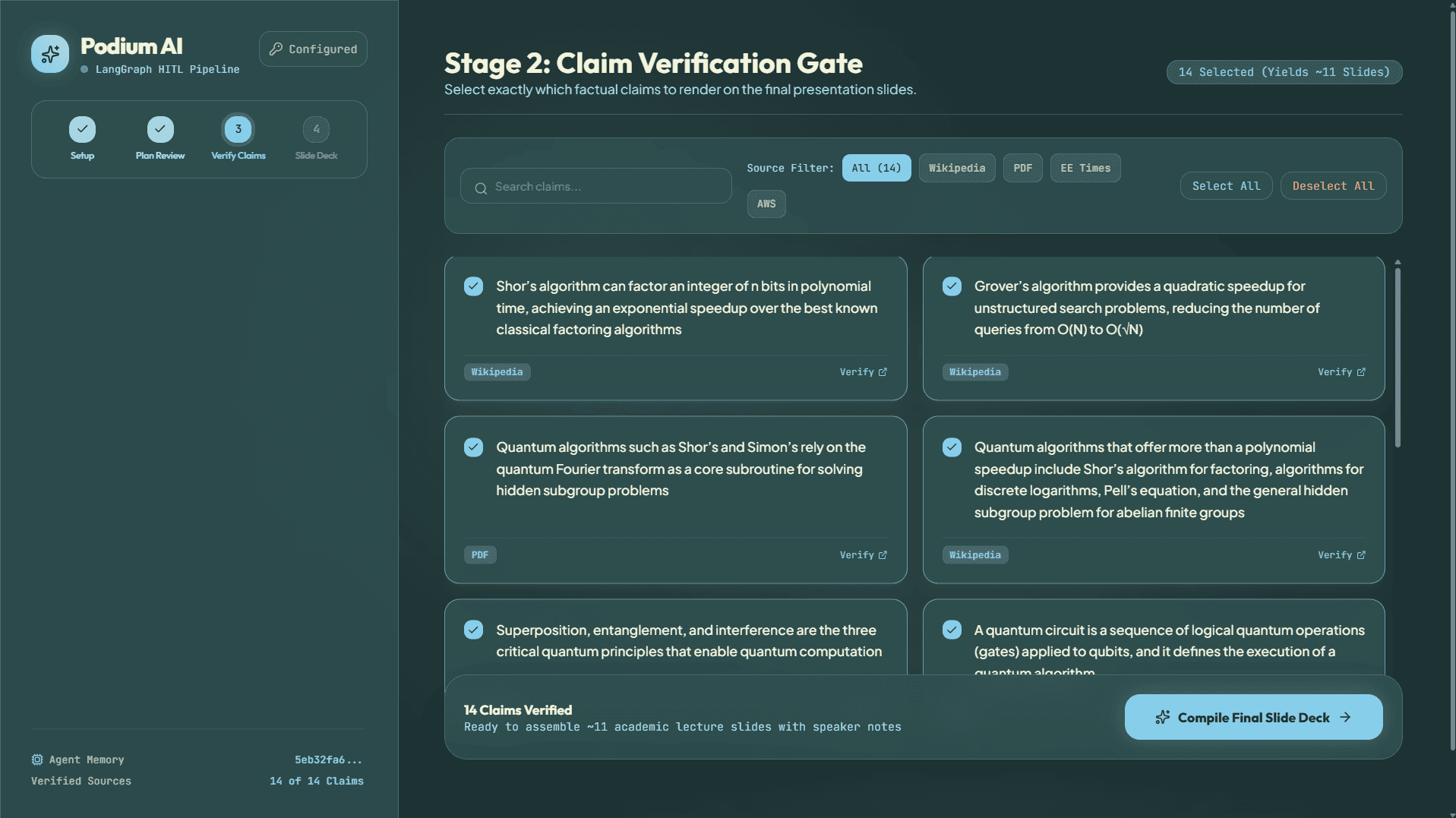Open Verify link on Grover's algorithm claim
The image size is (1456, 818).
point(1341,372)
